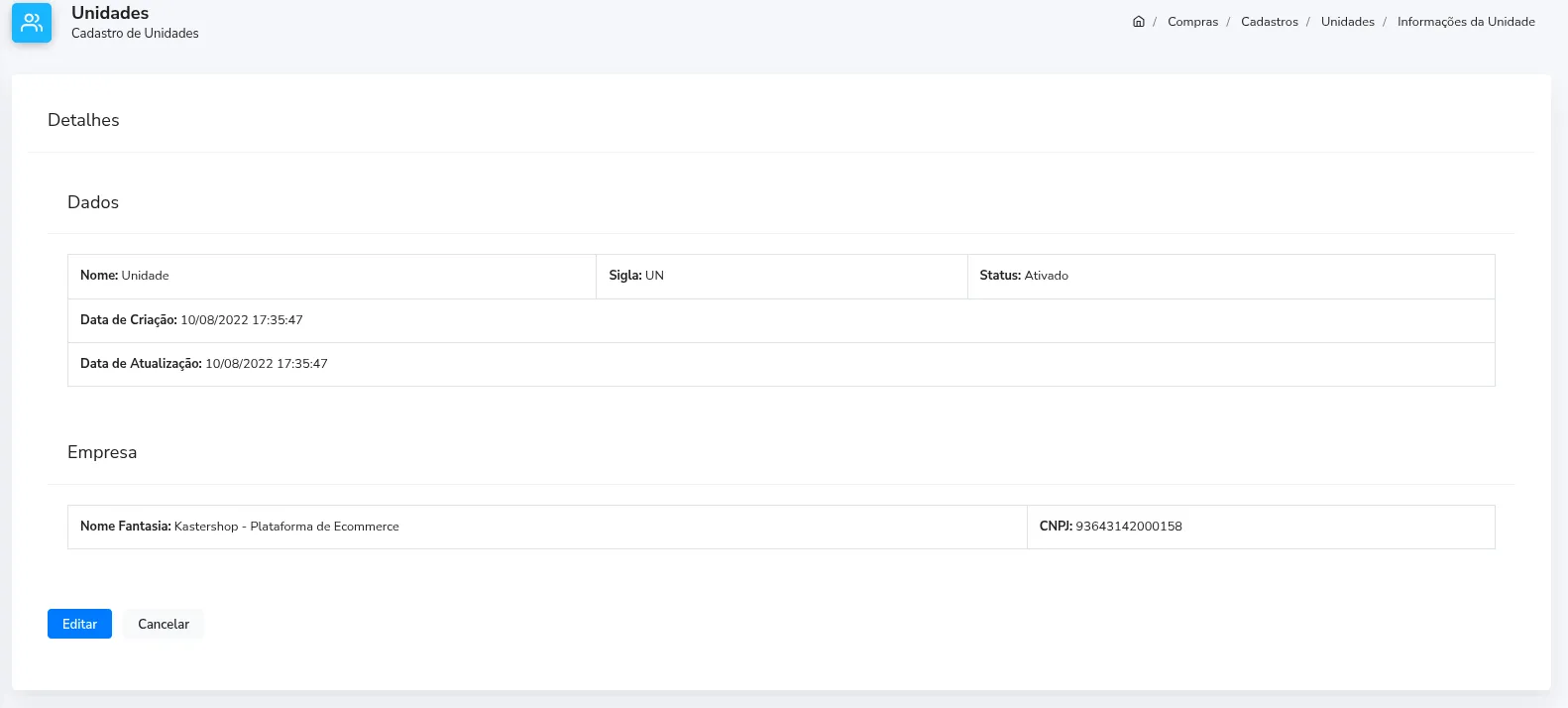Click the Detalhes heading
Viewport: 1568px width, 708px height.
click(x=83, y=120)
